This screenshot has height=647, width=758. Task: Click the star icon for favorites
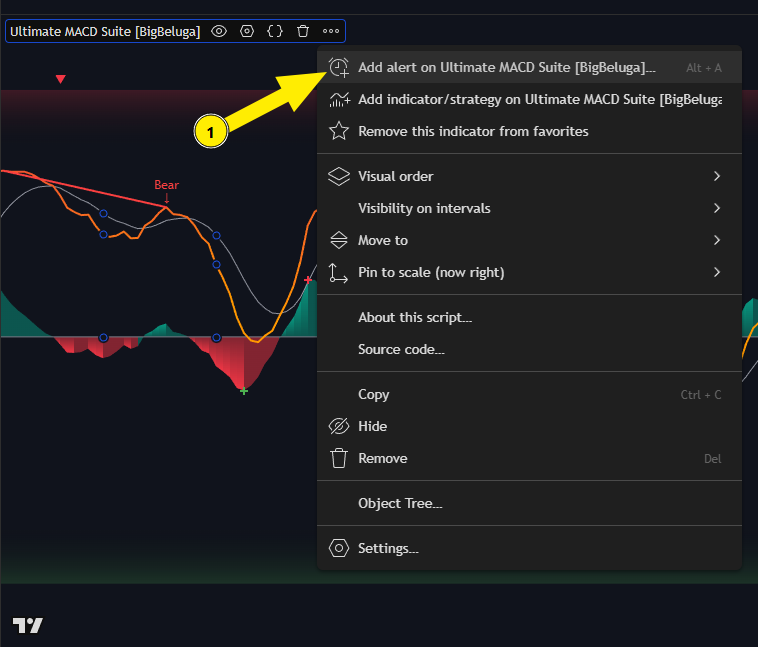[x=339, y=131]
